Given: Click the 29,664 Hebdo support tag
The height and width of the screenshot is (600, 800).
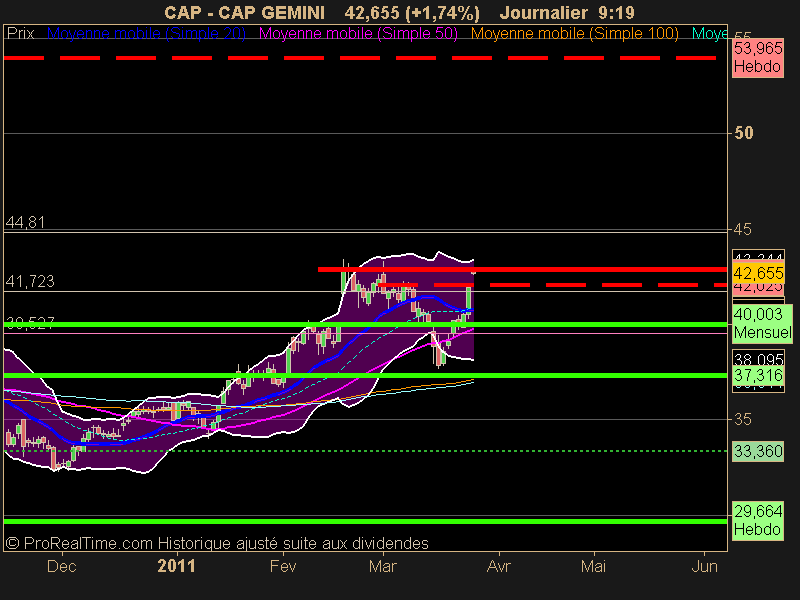Looking at the screenshot, I should (x=758, y=520).
